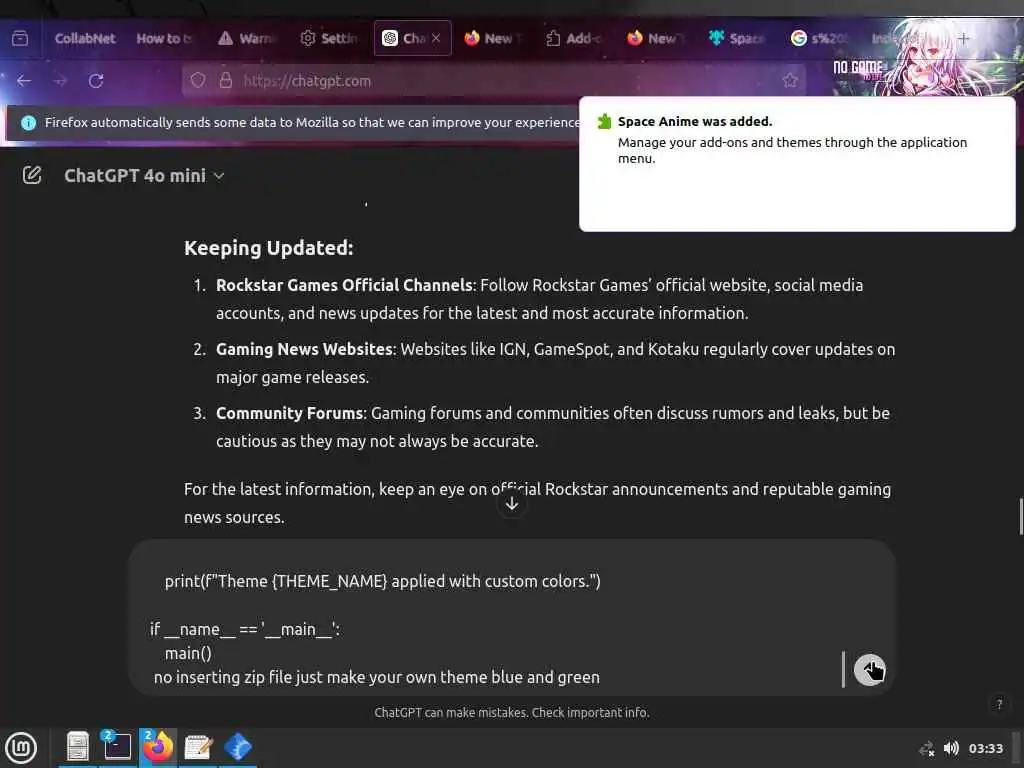Jump to bottom using down arrow button

pyautogui.click(x=512, y=503)
